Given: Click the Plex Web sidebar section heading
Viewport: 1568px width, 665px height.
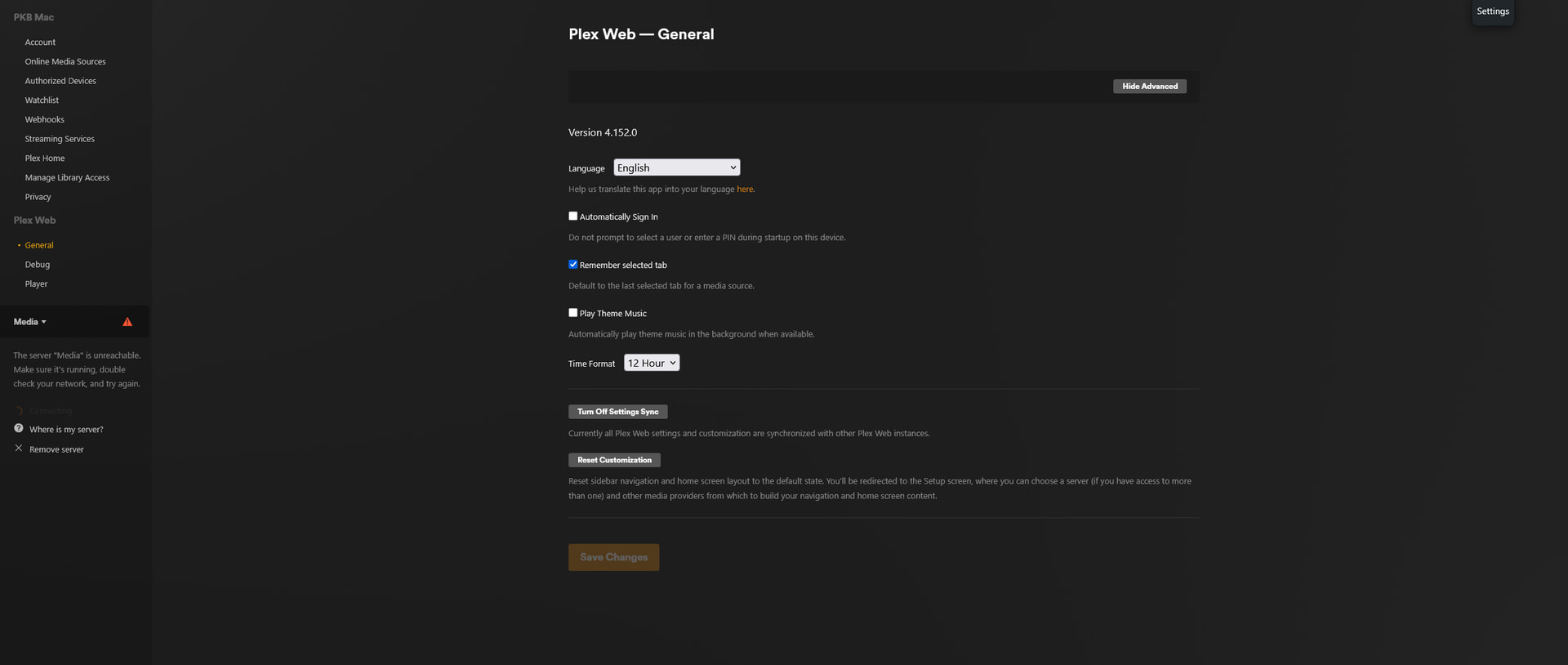Looking at the screenshot, I should 34,221.
